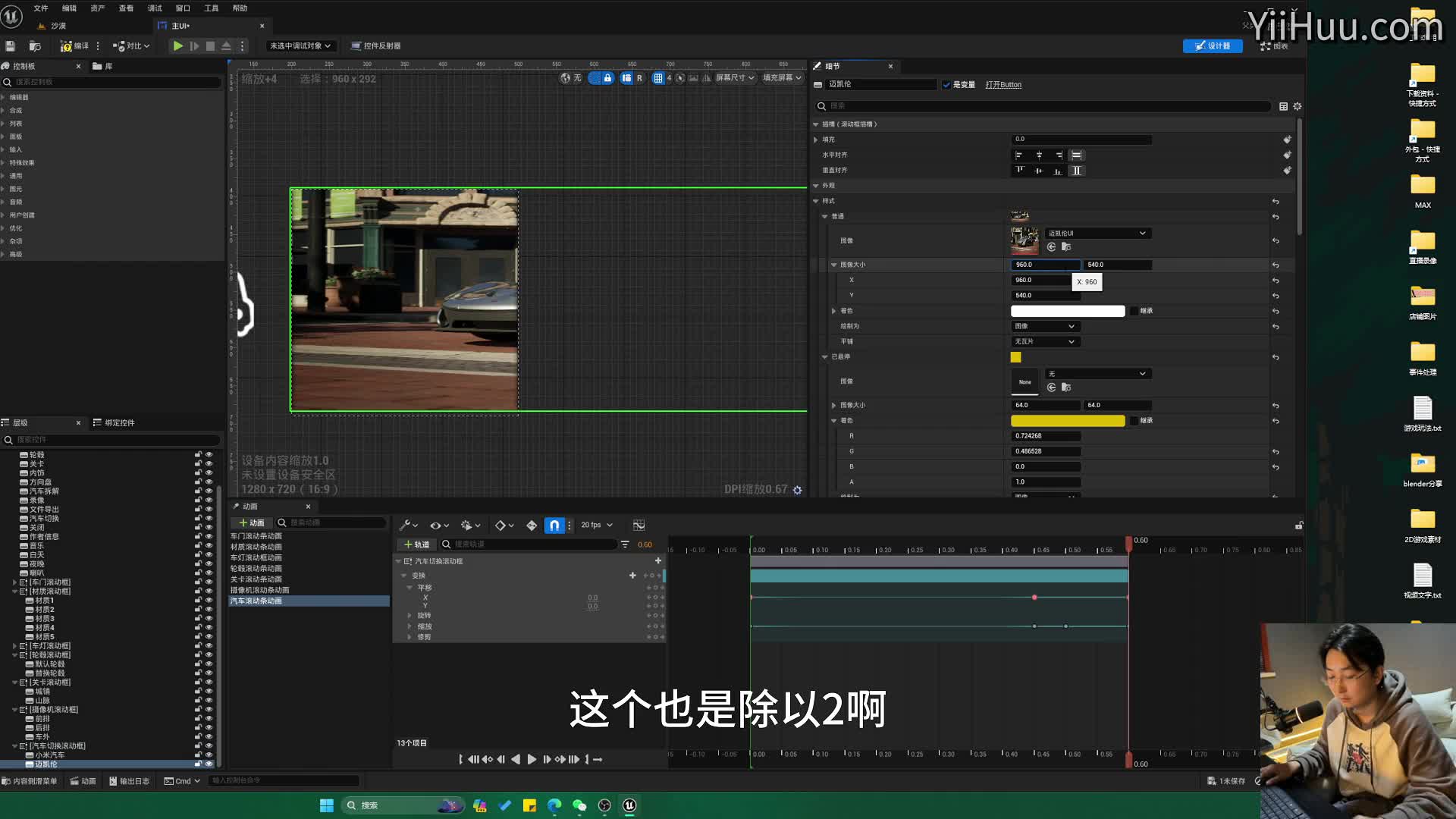
Task: Click the track filter icon
Action: pyautogui.click(x=625, y=544)
